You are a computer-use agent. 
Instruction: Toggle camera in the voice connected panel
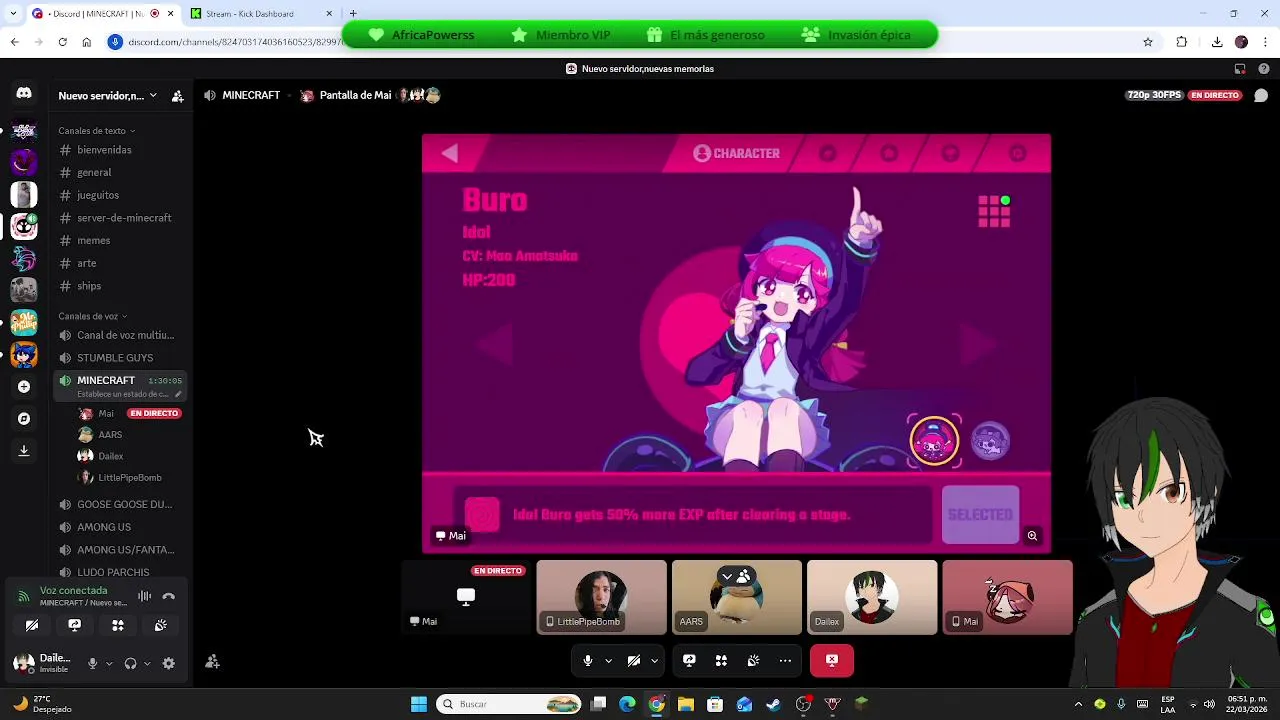point(32,625)
